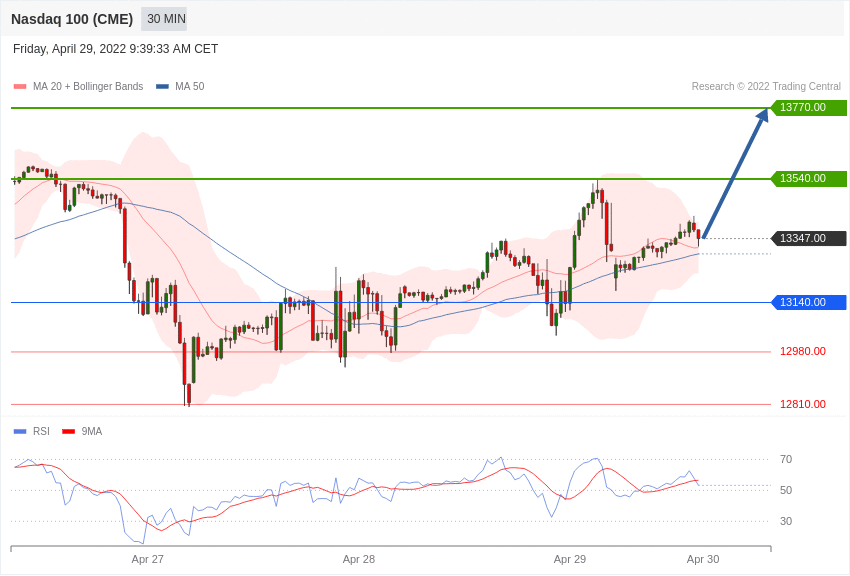Click the RSI 50 level label
The height and width of the screenshot is (576, 850).
tap(786, 490)
